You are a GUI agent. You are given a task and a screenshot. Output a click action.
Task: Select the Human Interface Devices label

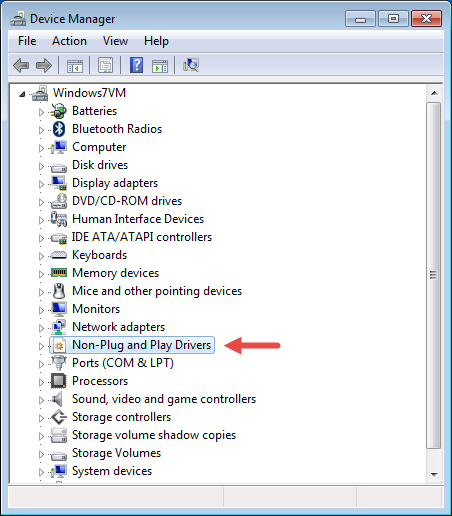click(x=138, y=219)
